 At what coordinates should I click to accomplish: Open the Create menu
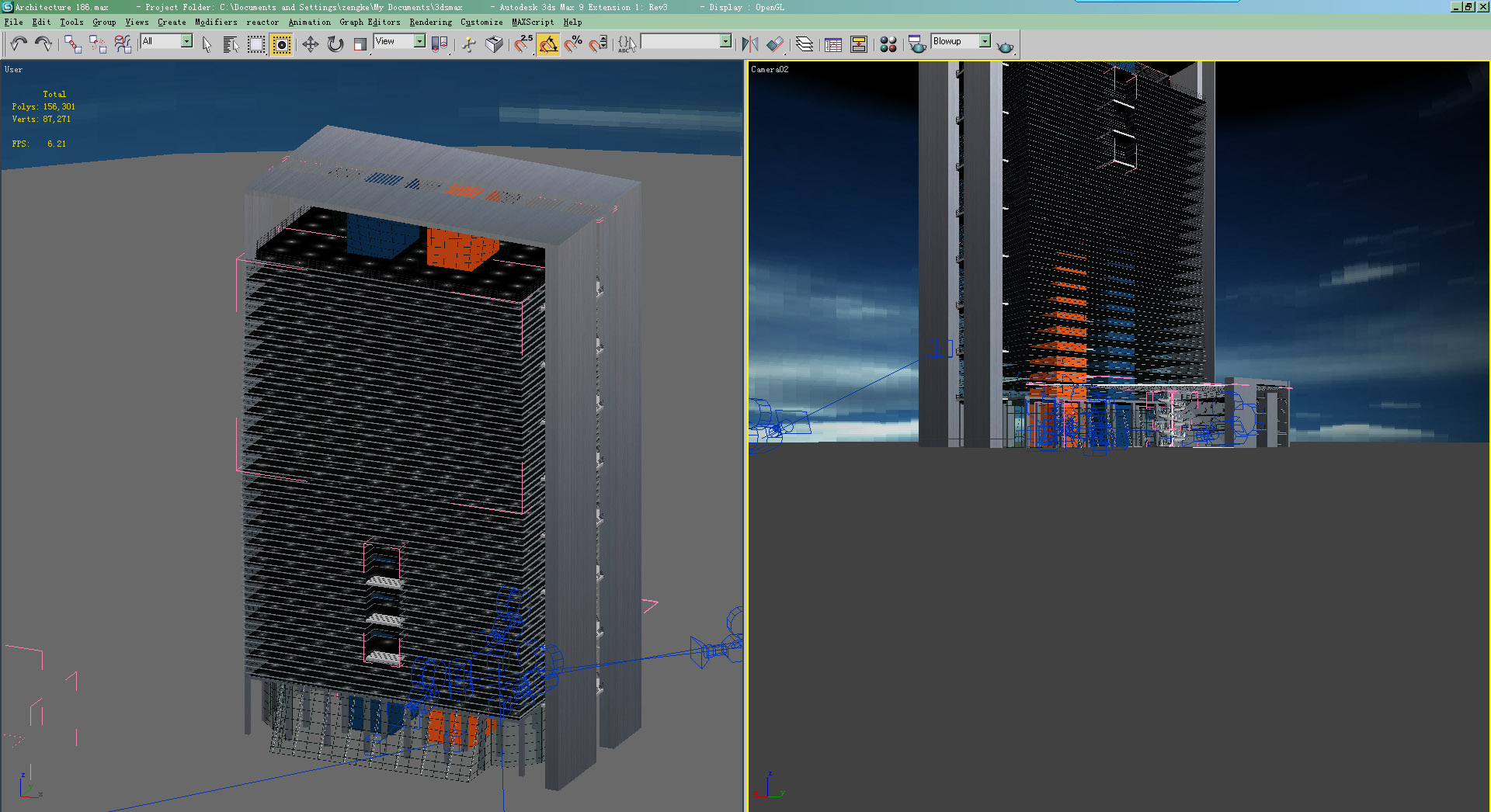pos(172,22)
